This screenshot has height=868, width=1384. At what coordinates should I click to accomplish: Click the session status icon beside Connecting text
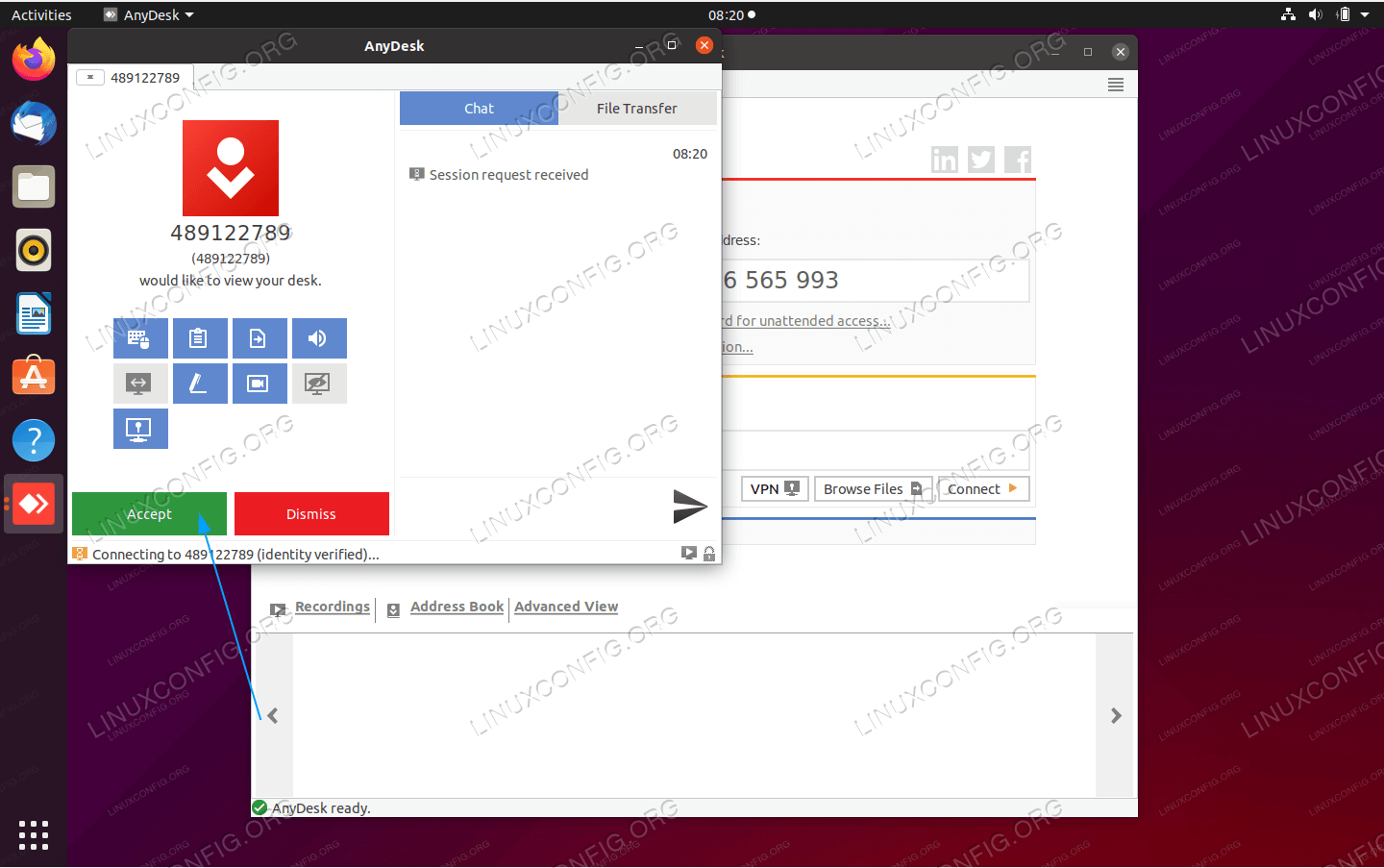(x=81, y=554)
